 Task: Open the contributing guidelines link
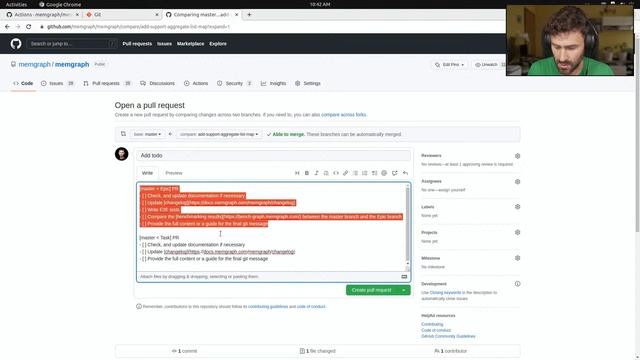pyautogui.click(x=268, y=307)
